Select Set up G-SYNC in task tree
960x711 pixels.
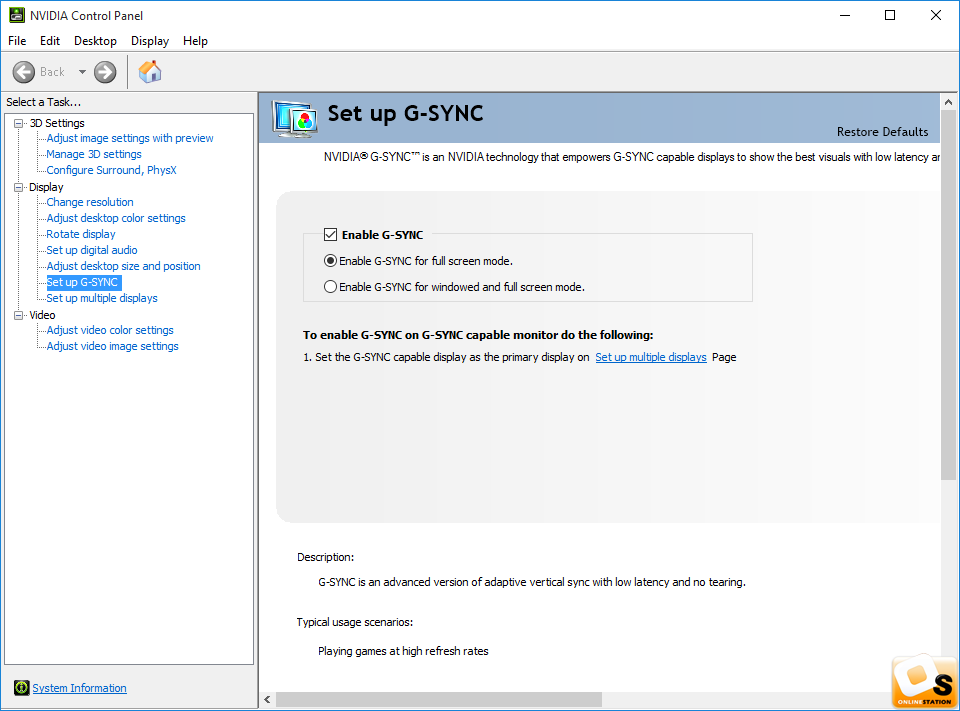pos(84,282)
